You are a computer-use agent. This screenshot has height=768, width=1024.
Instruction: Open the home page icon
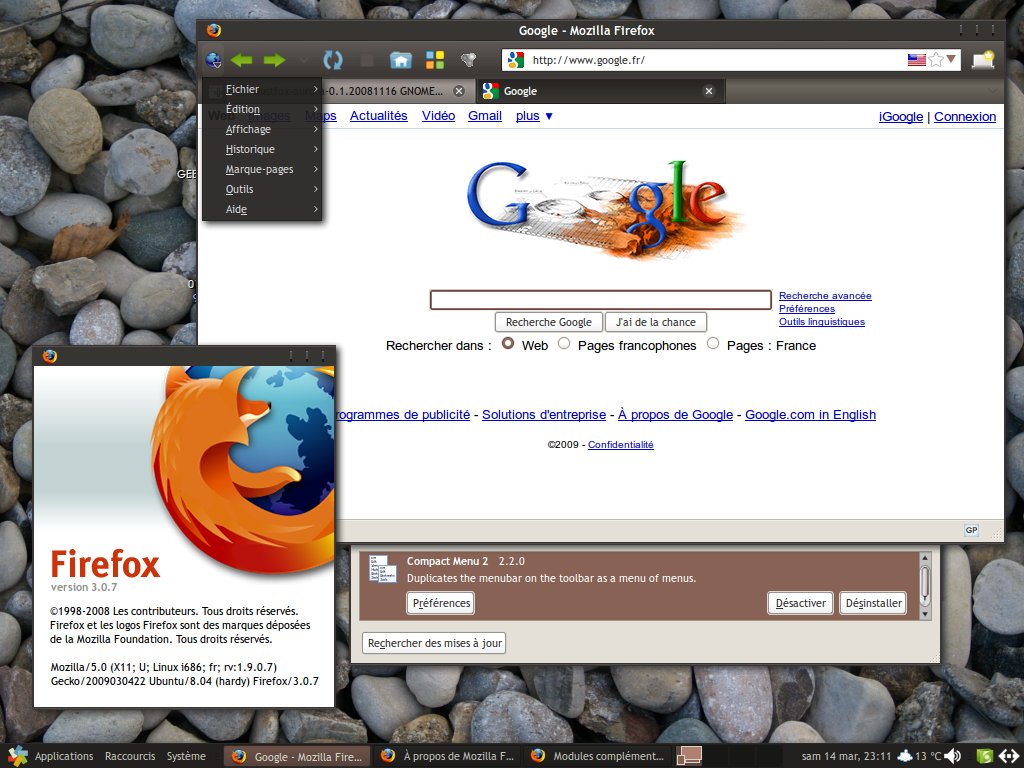tap(401, 60)
